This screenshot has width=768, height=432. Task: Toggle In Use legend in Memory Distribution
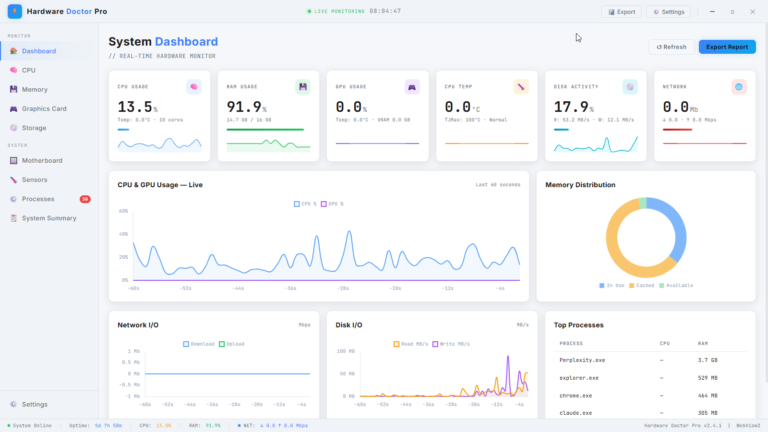[611, 285]
